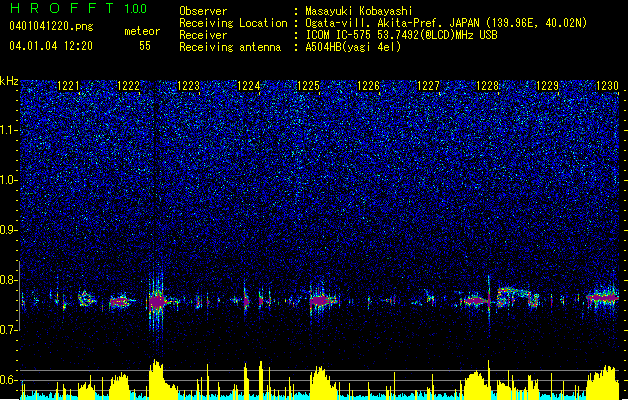Click the 1228 time marker

coord(488,86)
